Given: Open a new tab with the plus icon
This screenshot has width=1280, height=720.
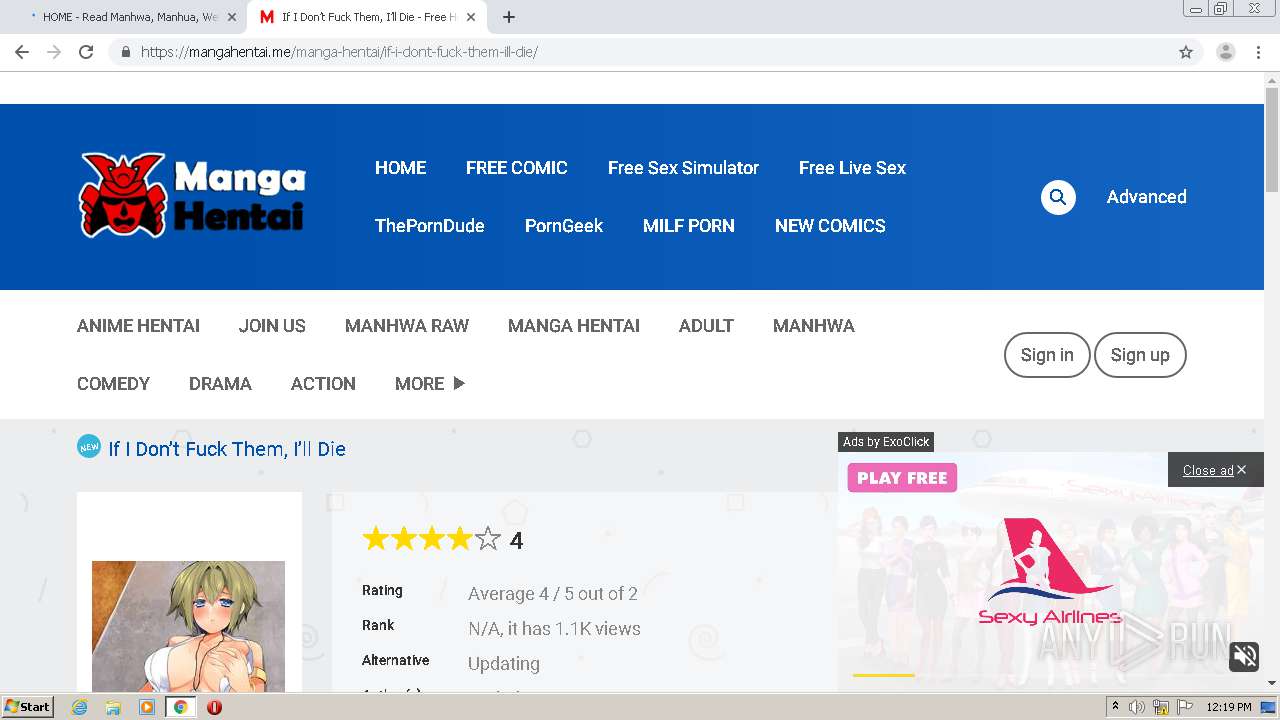Looking at the screenshot, I should coord(509,17).
